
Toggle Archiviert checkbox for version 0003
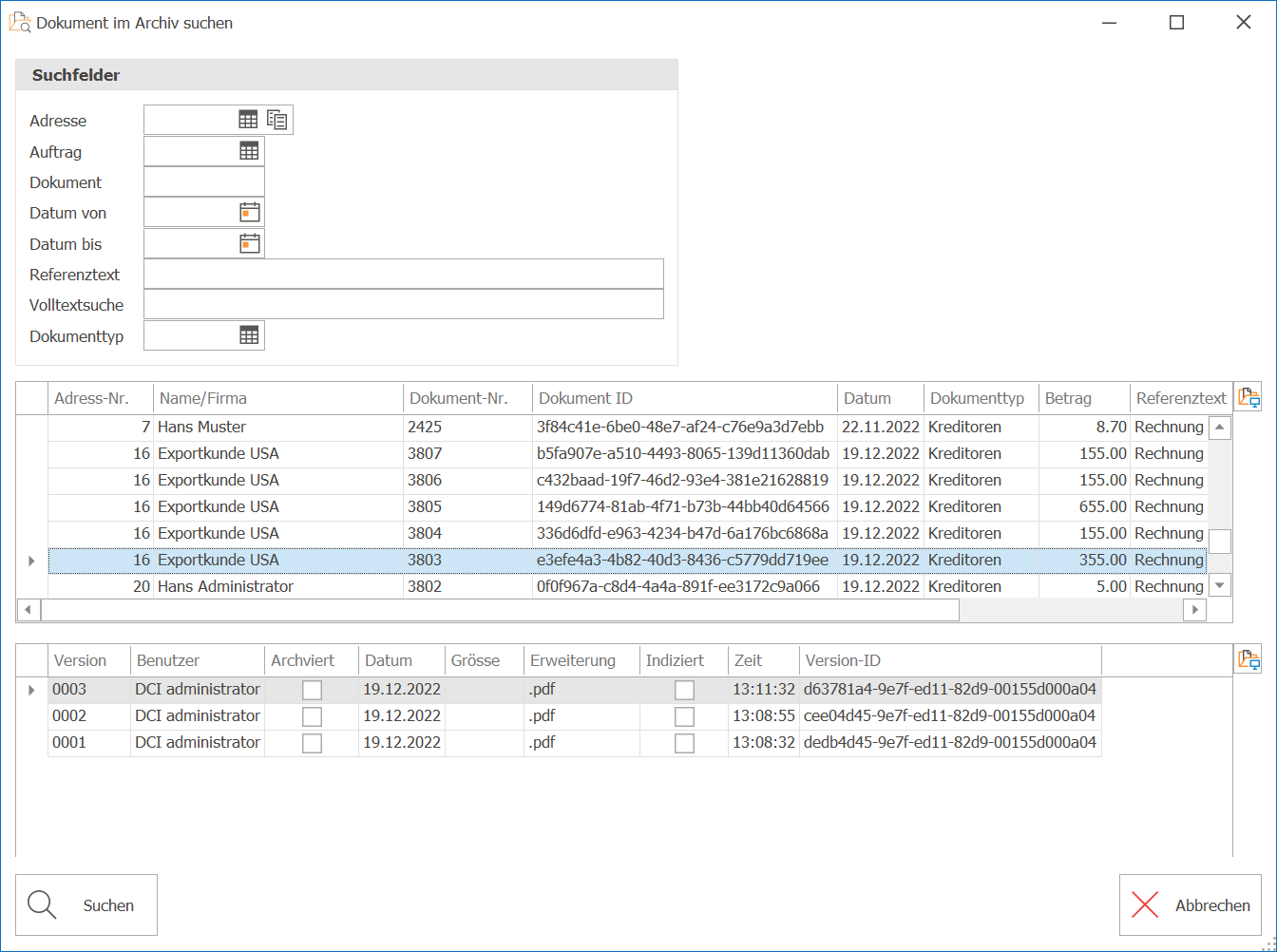(x=312, y=690)
